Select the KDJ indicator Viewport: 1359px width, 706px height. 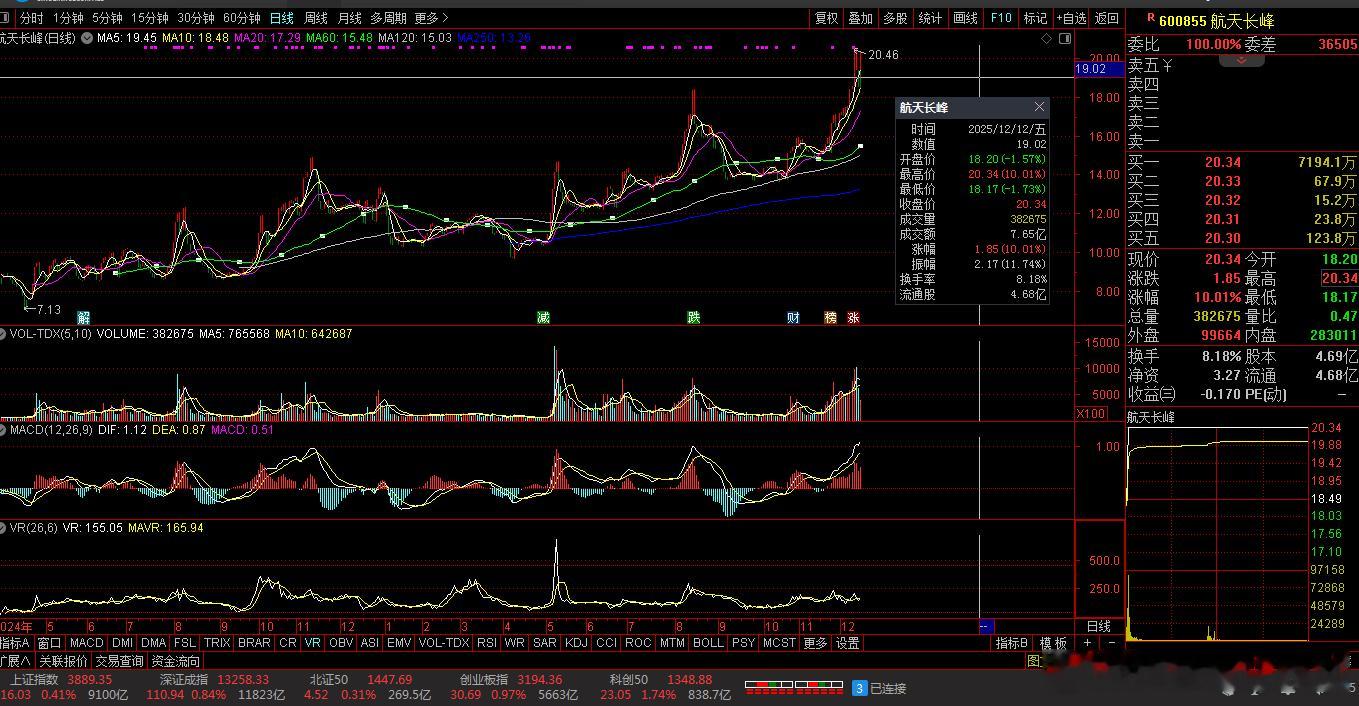click(576, 643)
